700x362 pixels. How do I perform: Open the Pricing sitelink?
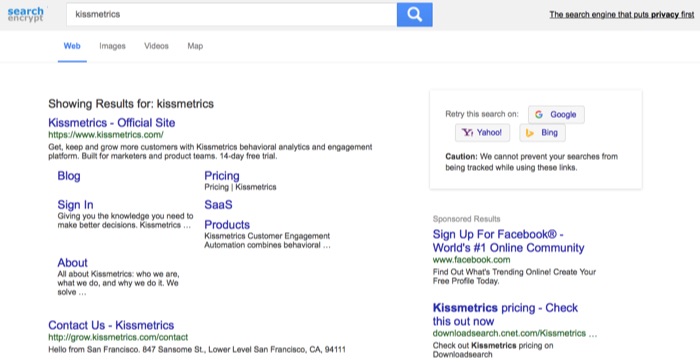pos(222,176)
